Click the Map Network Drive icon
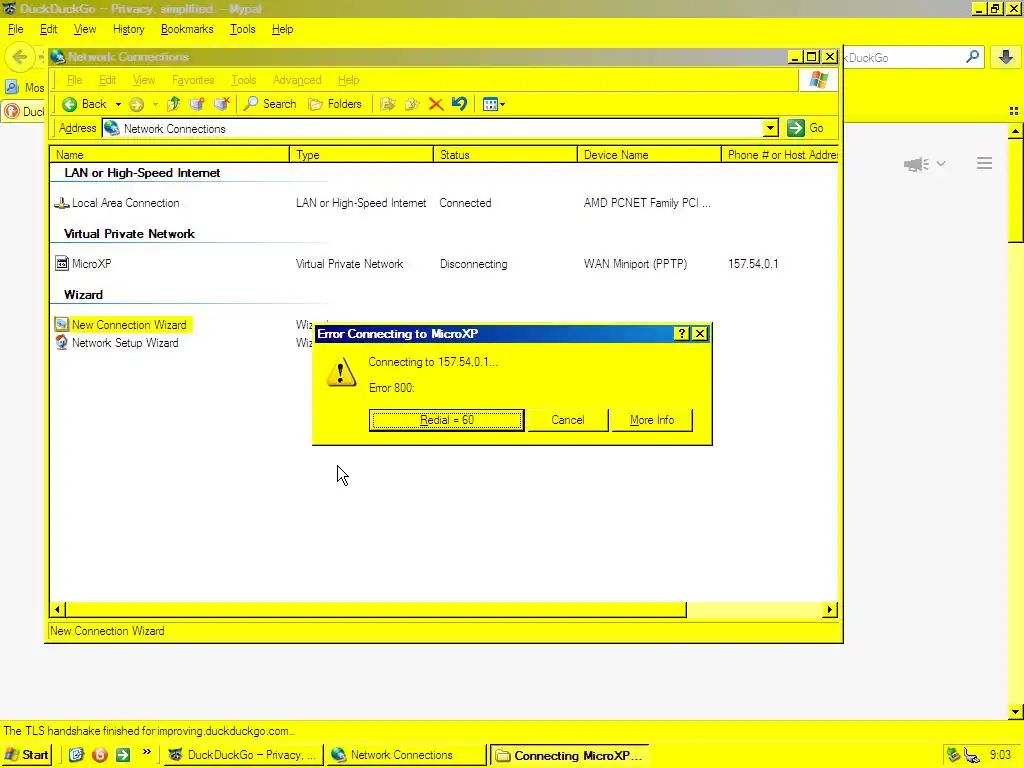This screenshot has width=1024, height=768. pos(197,104)
